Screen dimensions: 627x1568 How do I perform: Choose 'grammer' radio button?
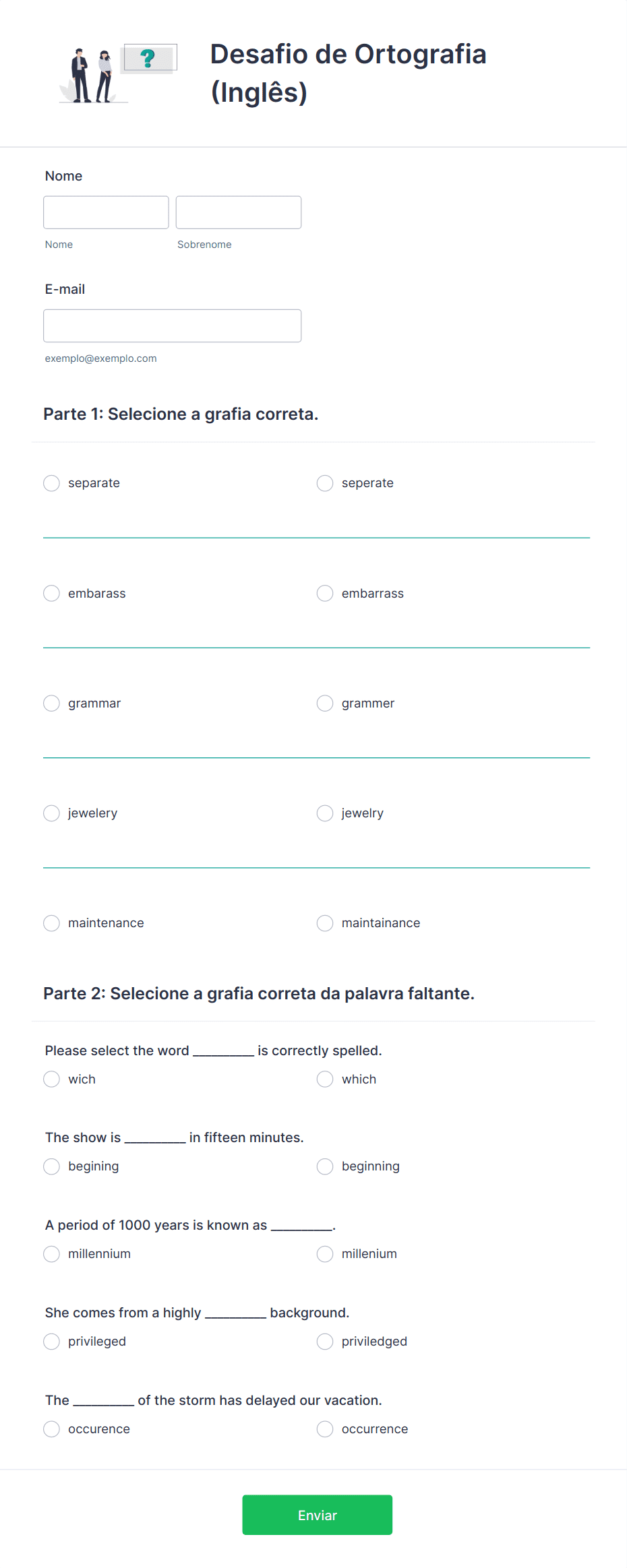coord(325,703)
